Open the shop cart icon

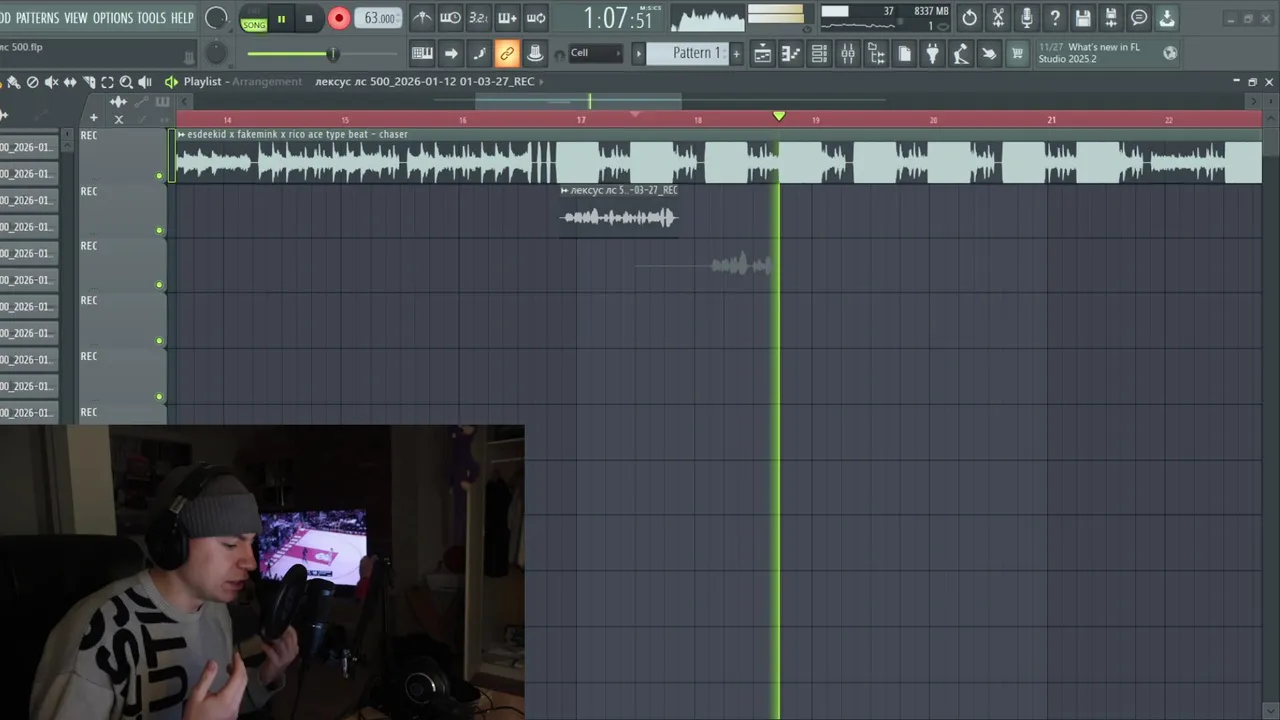click(x=1018, y=53)
